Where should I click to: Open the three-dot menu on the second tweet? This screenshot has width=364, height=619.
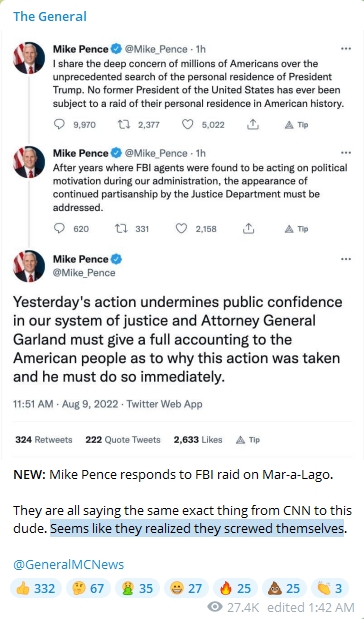346,153
